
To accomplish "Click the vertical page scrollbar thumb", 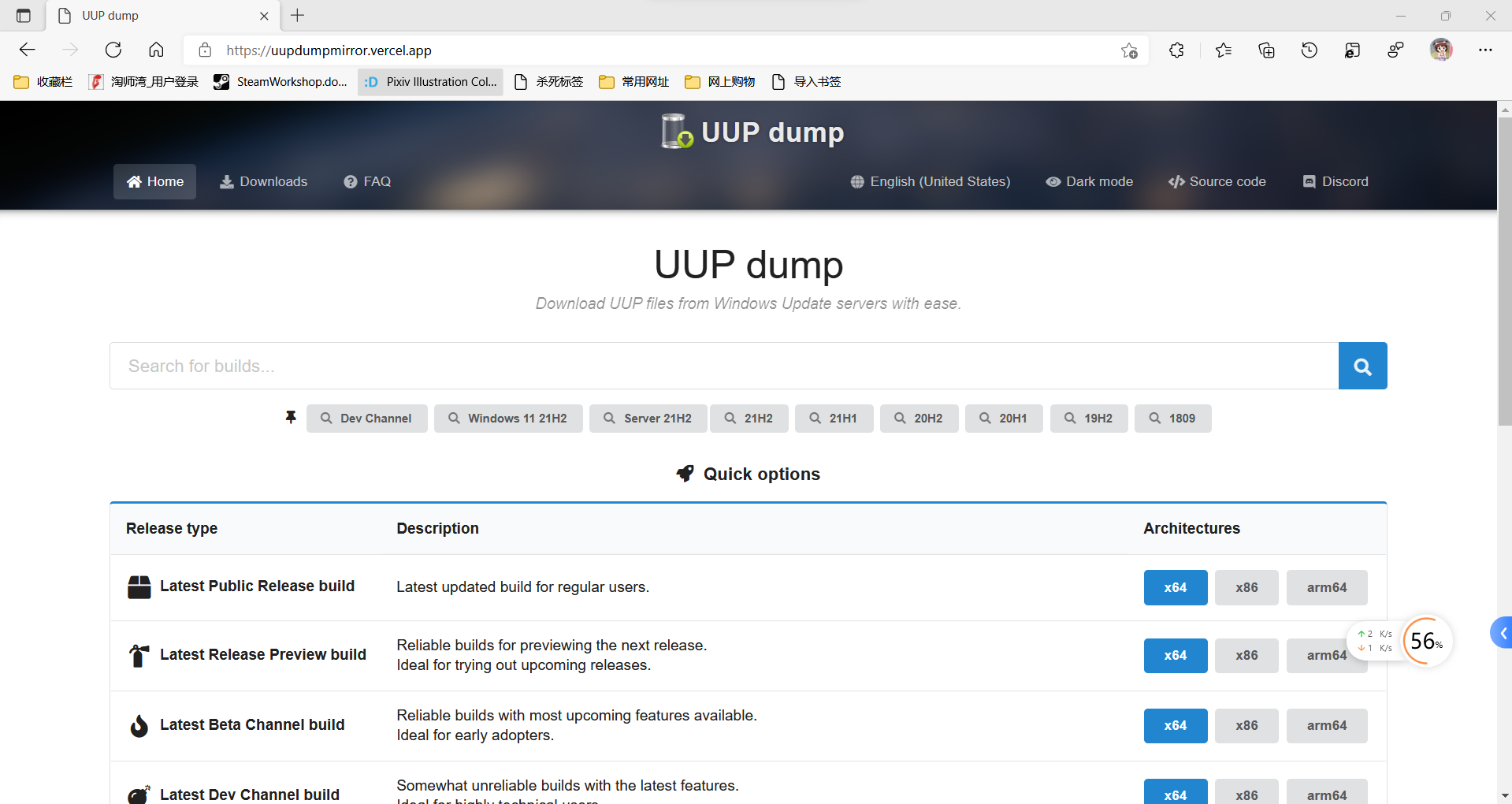I will pos(1505,272).
